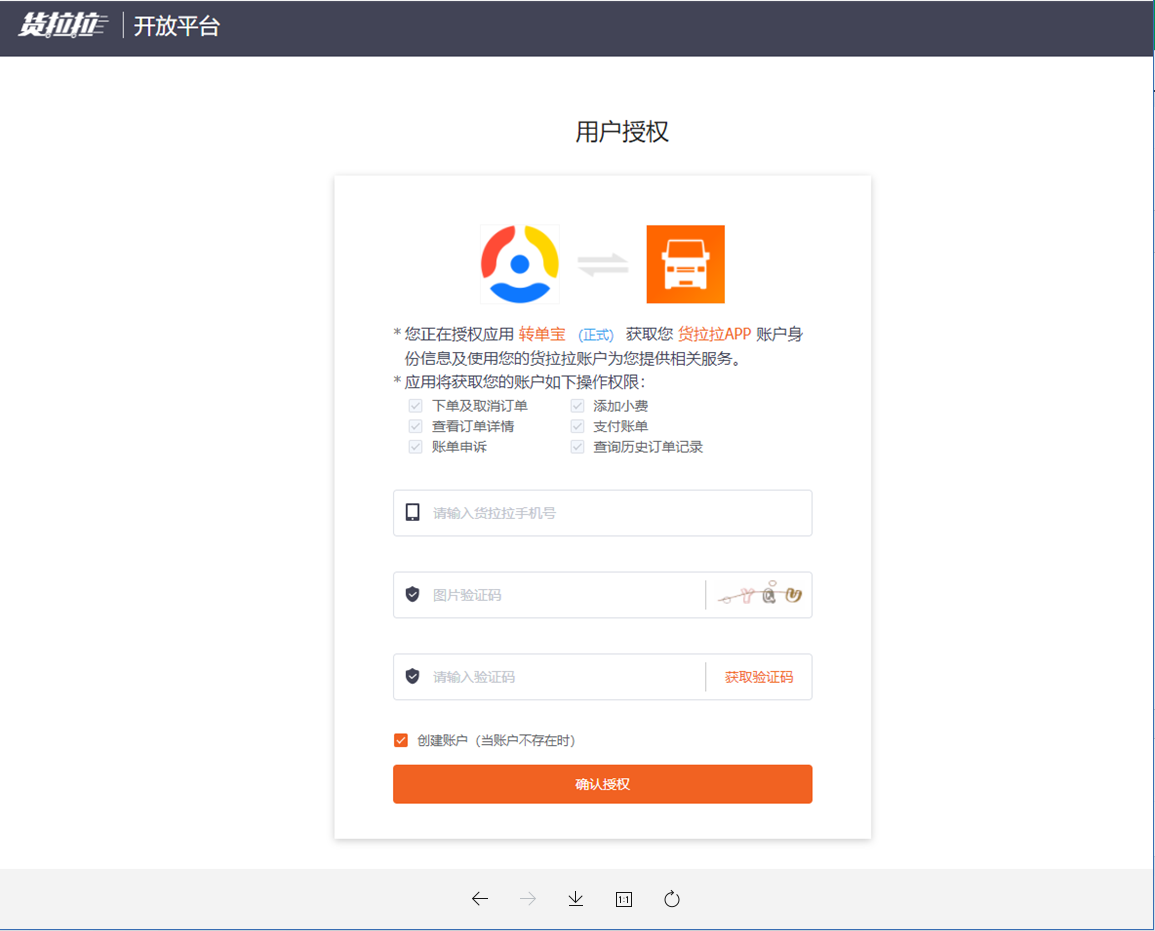Image resolution: width=1155 pixels, height=931 pixels.
Task: Go back with the left arrow
Action: [480, 899]
